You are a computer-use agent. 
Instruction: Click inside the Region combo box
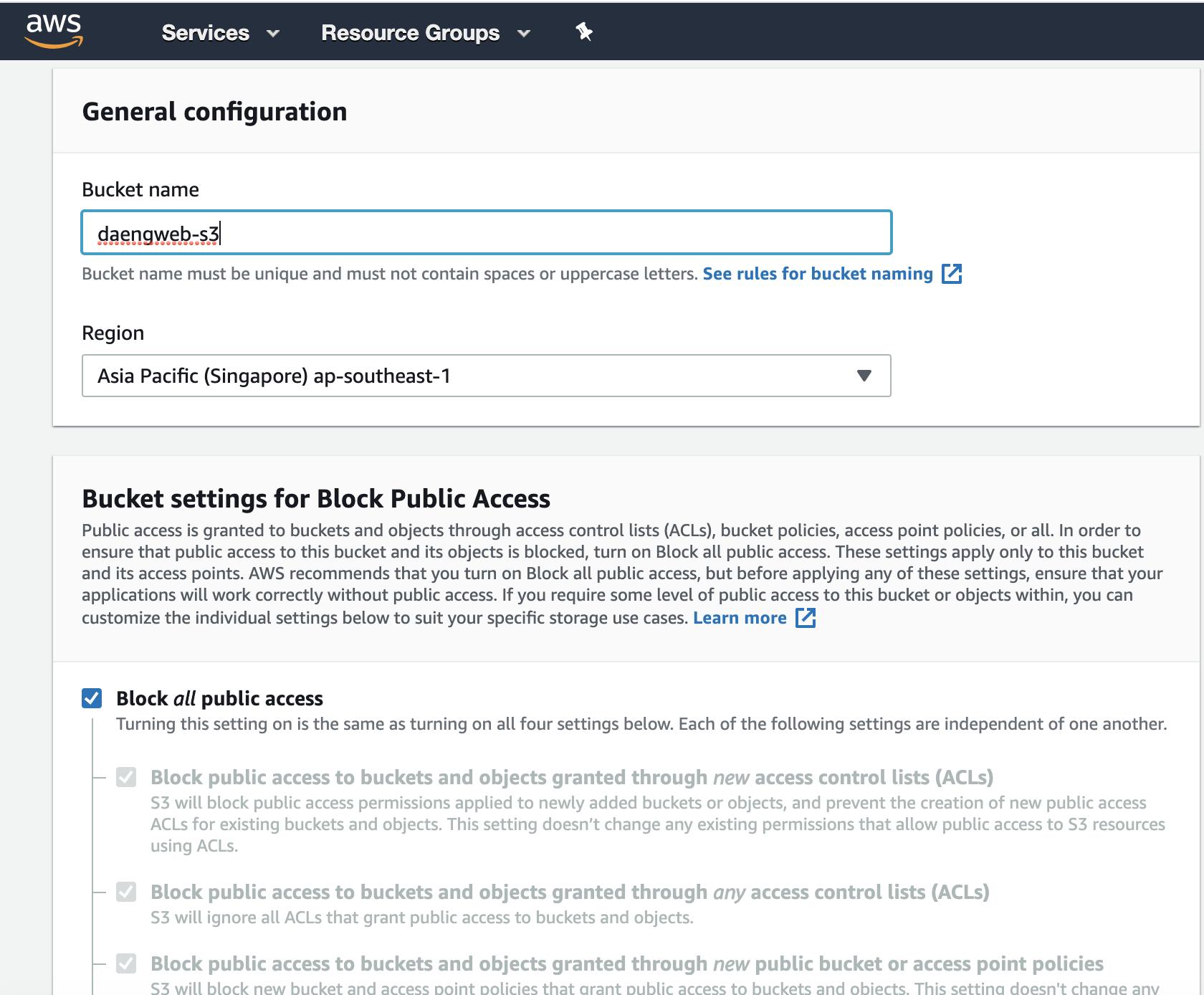point(430,375)
